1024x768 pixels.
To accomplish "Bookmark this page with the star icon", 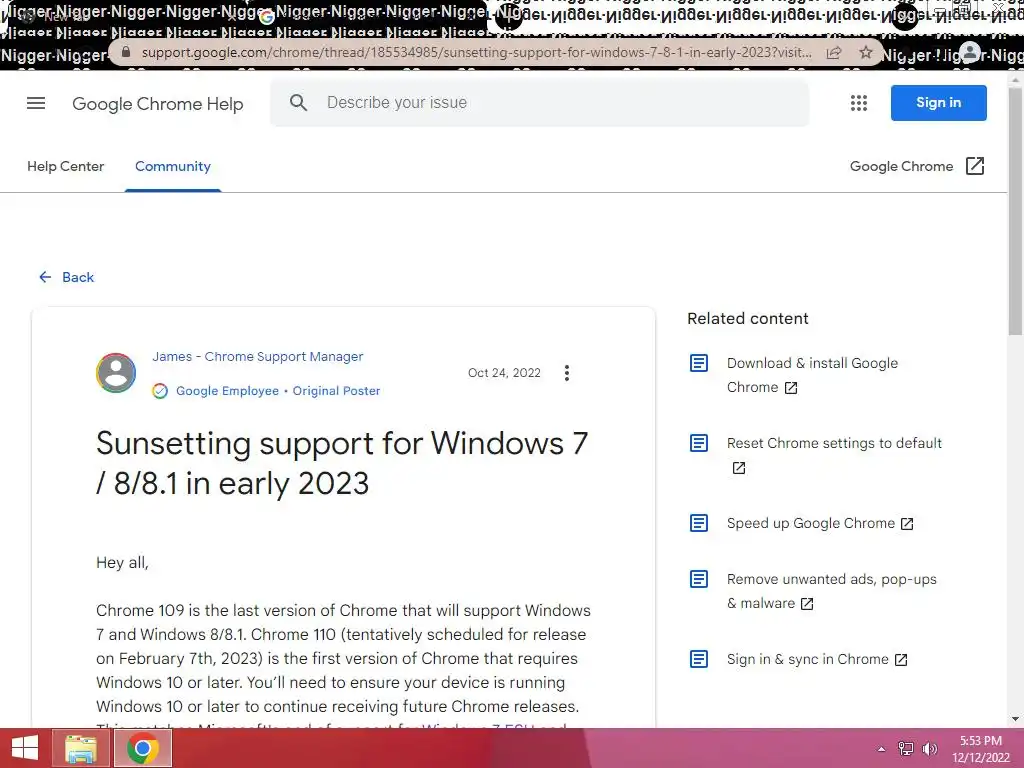I will (x=865, y=53).
